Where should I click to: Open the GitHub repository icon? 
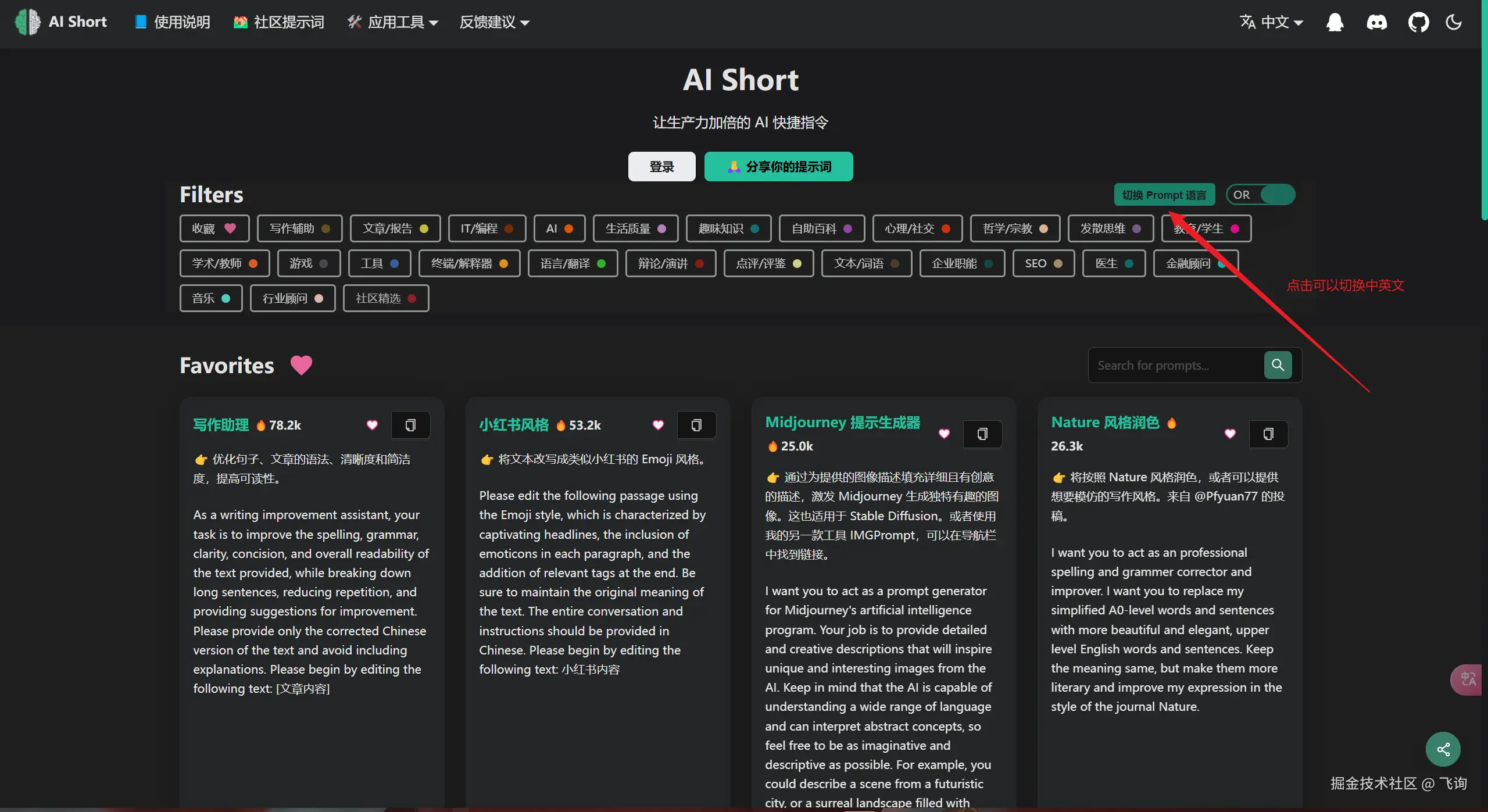[x=1418, y=23]
